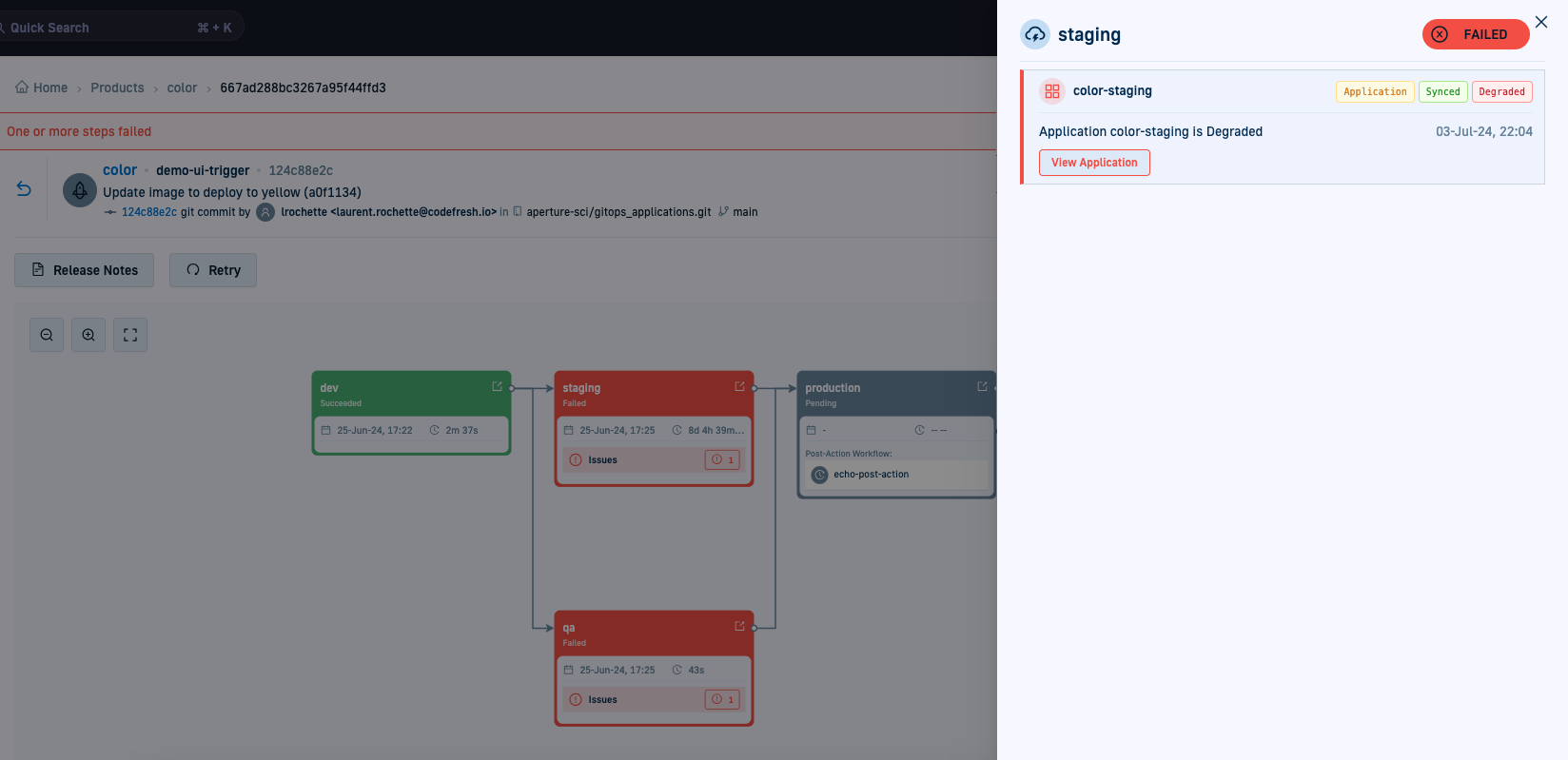The image size is (1568, 760).
Task: Open the Release Notes
Action: tap(85, 270)
